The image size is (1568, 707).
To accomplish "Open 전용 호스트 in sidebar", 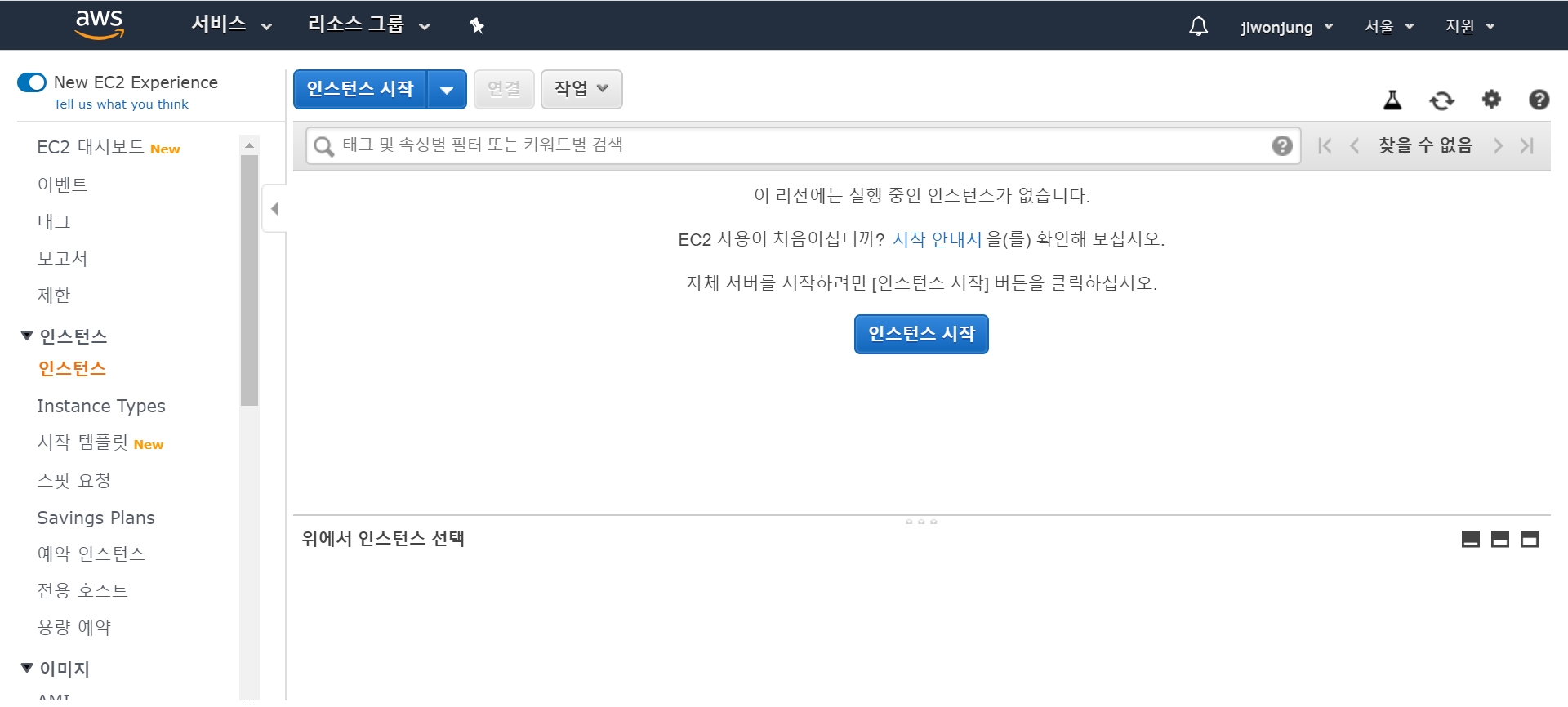I will [x=82, y=590].
